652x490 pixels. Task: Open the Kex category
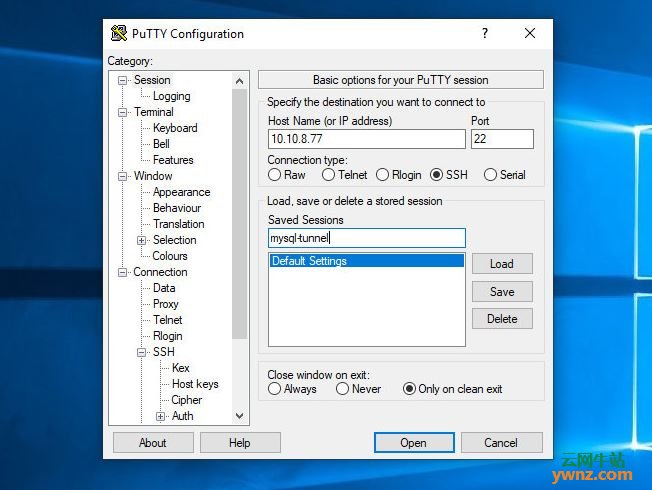tap(181, 368)
